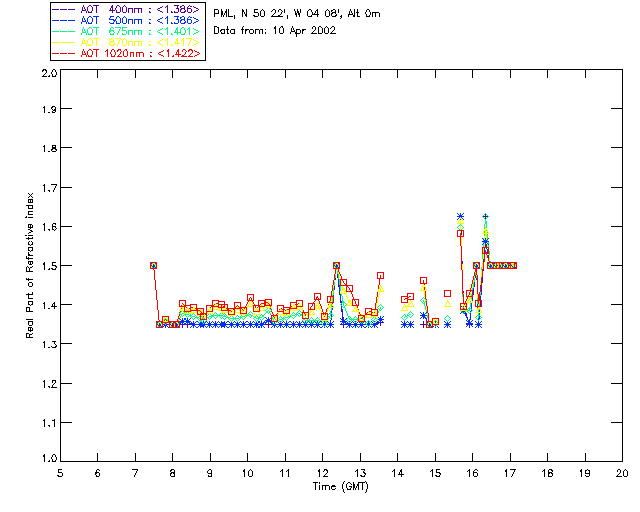Click the 12 x-axis label

pos(322,473)
